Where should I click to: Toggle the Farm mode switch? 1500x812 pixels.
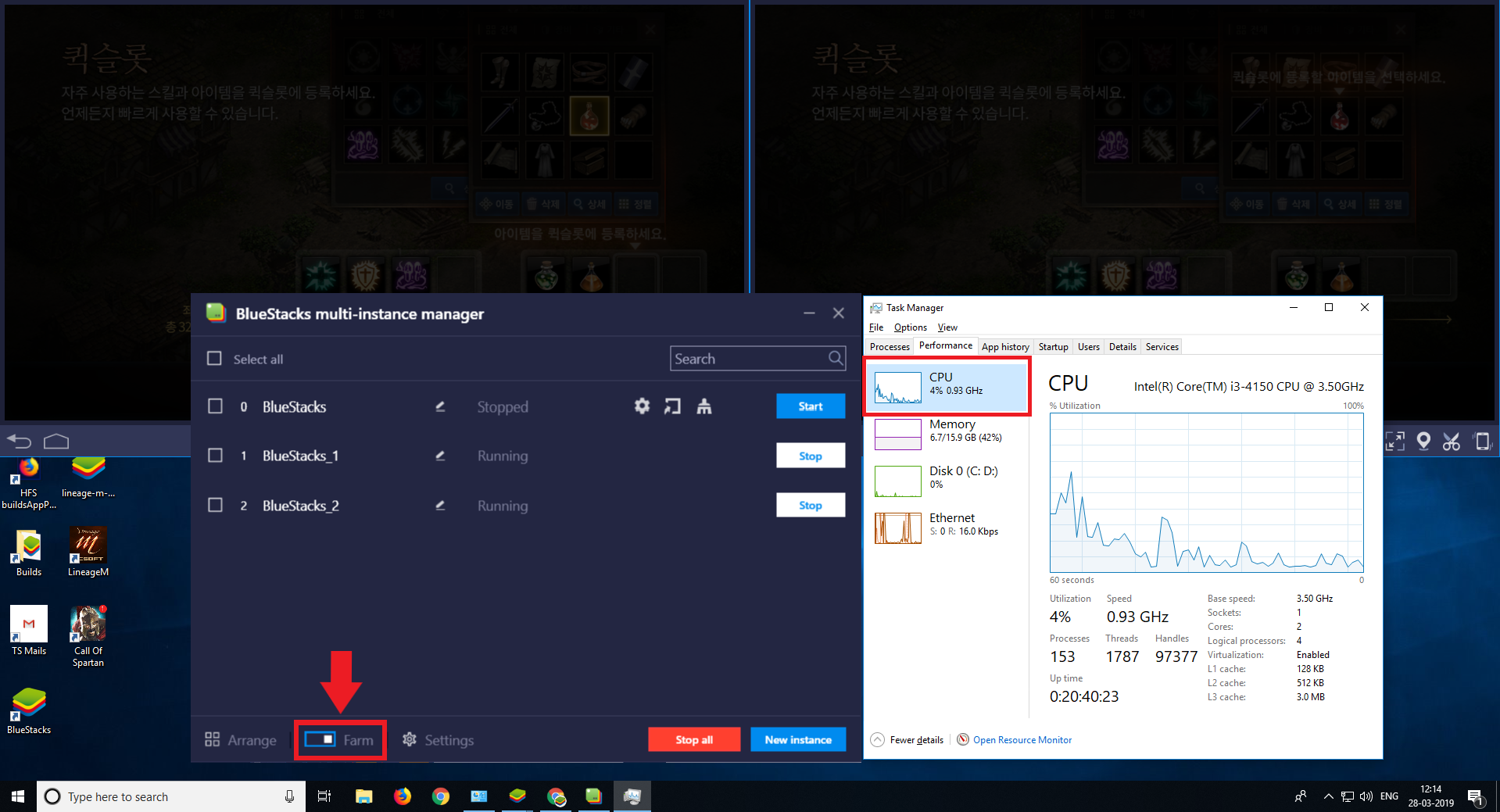pyautogui.click(x=320, y=739)
